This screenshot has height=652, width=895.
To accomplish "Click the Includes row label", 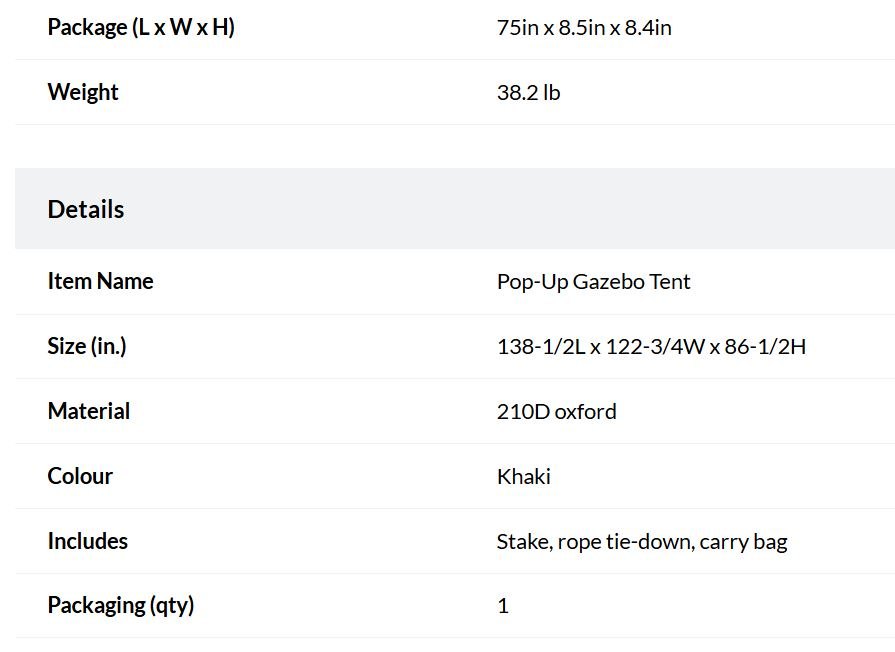I will click(87, 541).
